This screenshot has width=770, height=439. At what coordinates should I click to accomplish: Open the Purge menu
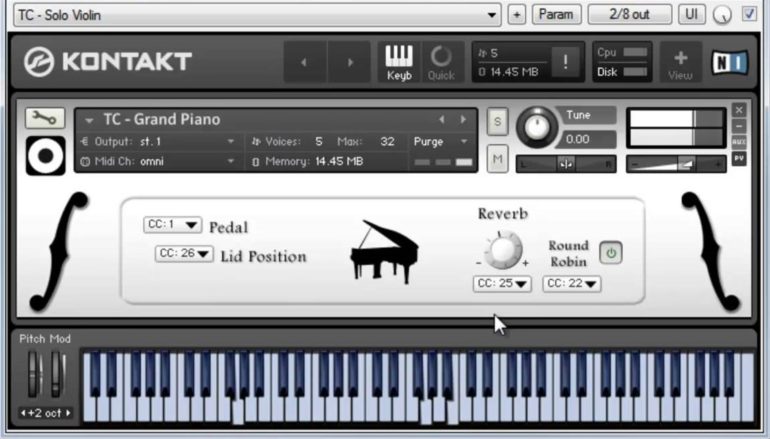tap(441, 142)
